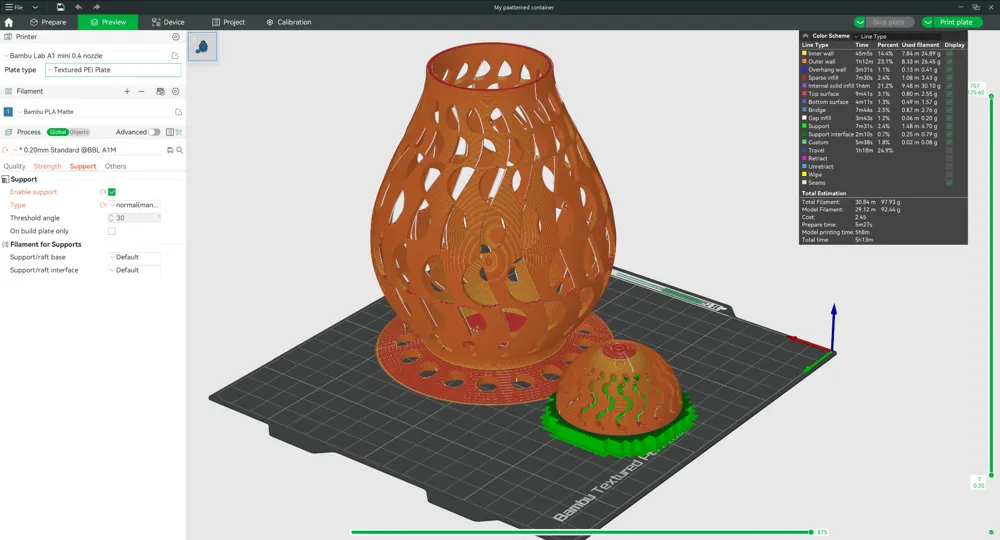Save project with the floppy disk icon
The width and height of the screenshot is (1000, 540).
(60, 7)
